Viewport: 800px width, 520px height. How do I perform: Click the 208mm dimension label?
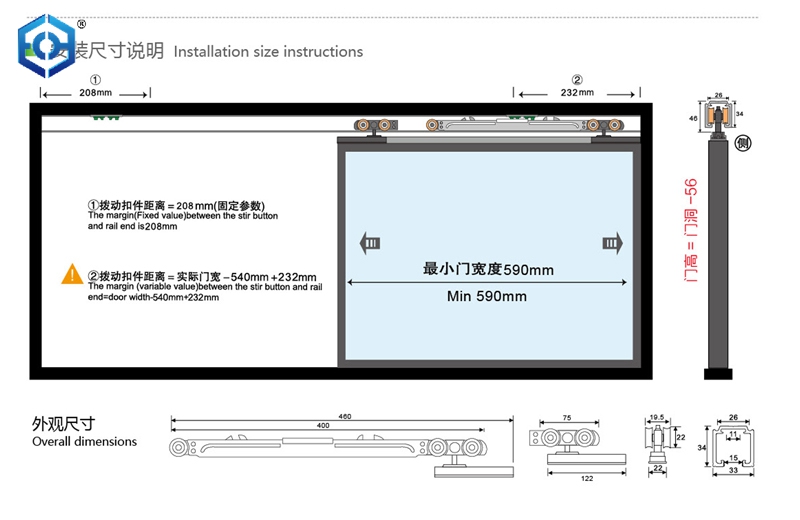point(95,93)
